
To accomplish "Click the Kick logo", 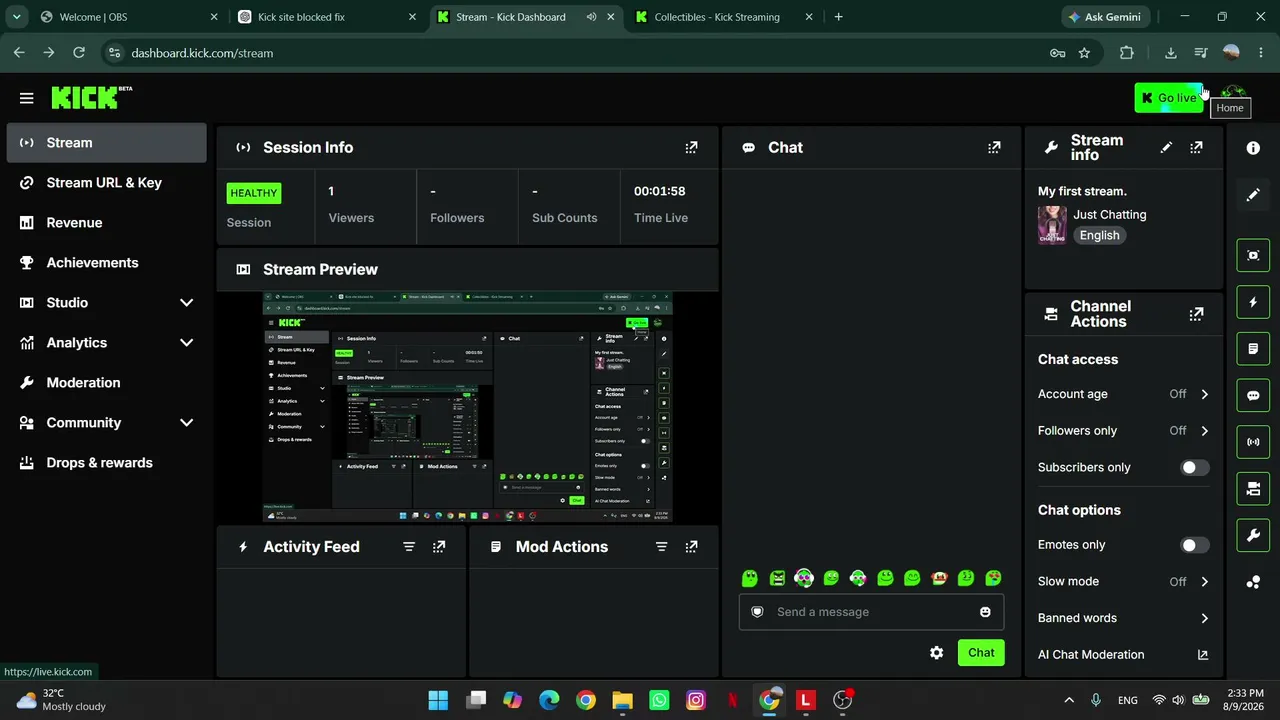I will tap(91, 97).
